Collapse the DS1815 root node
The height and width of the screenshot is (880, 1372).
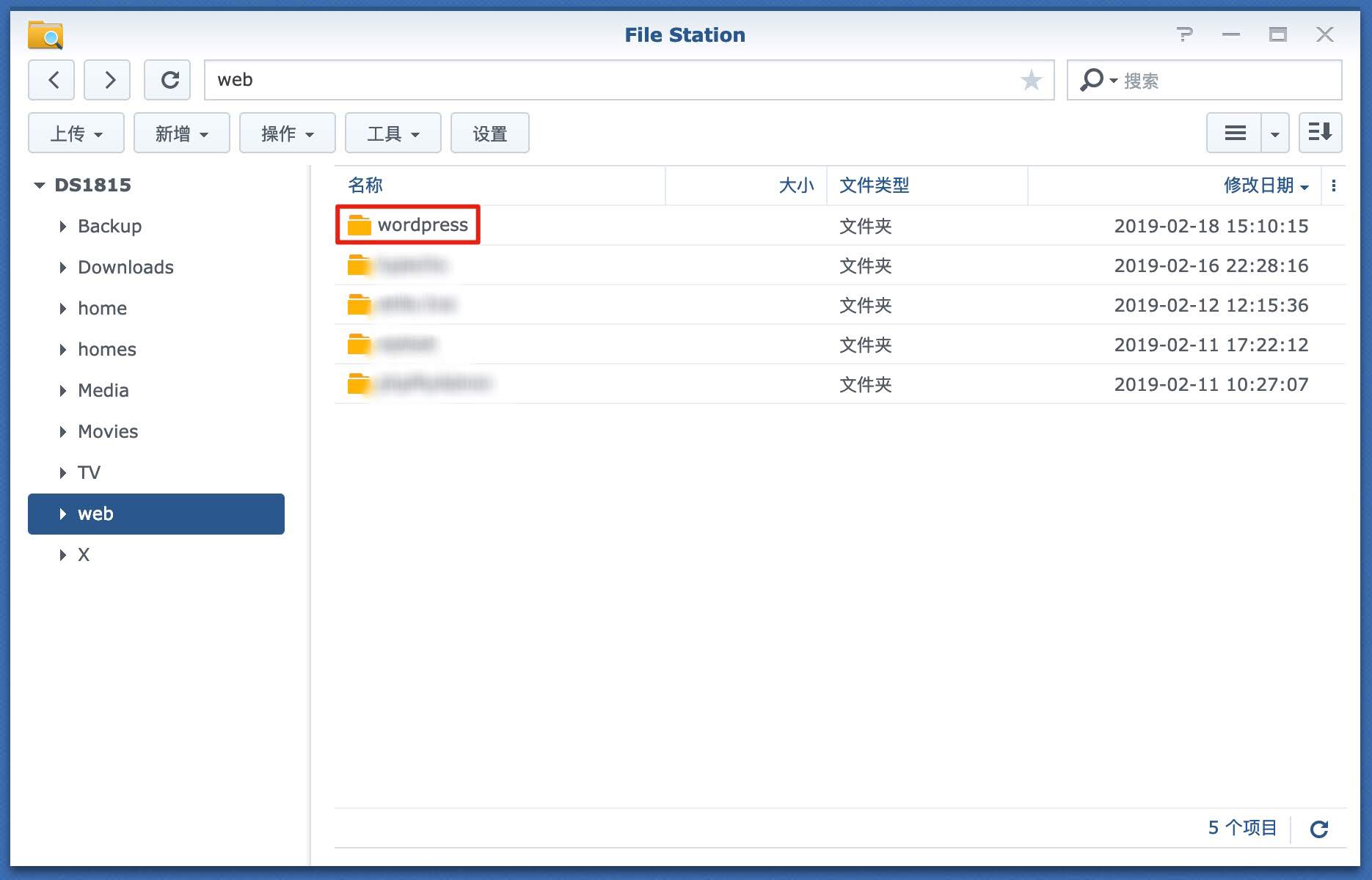click(40, 186)
